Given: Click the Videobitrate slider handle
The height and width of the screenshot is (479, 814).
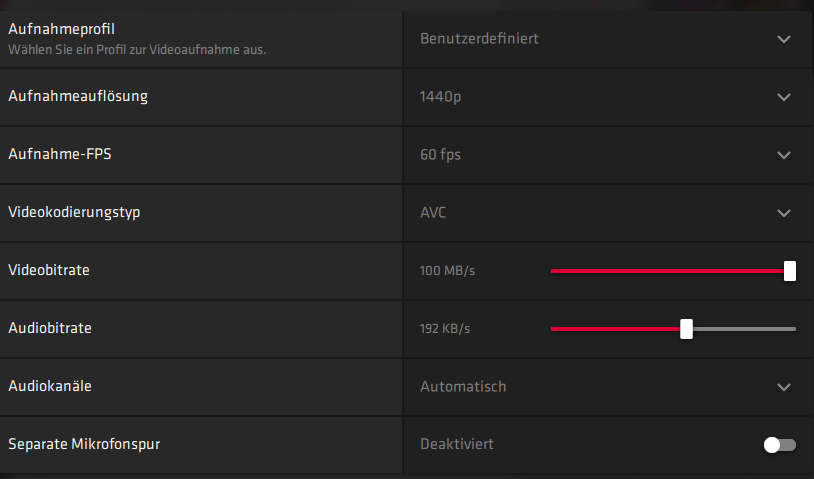Looking at the screenshot, I should (x=790, y=271).
